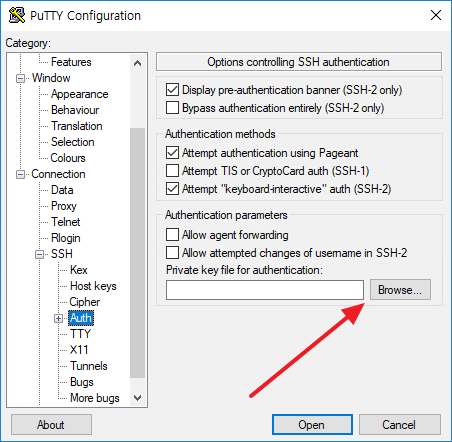Disable Attempt authentication using Pageant
The image size is (452, 442).
(172, 153)
